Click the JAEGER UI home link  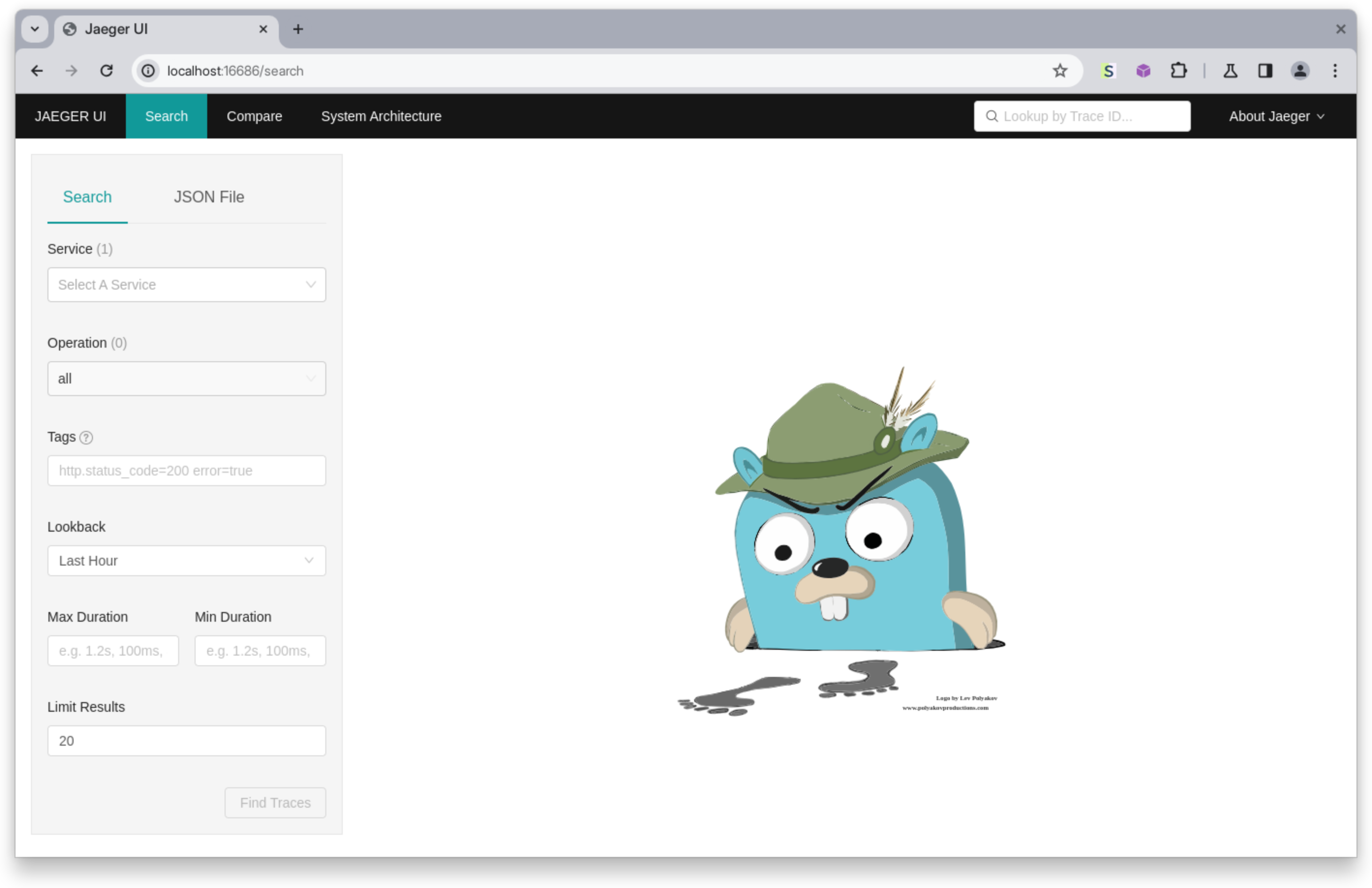click(70, 117)
